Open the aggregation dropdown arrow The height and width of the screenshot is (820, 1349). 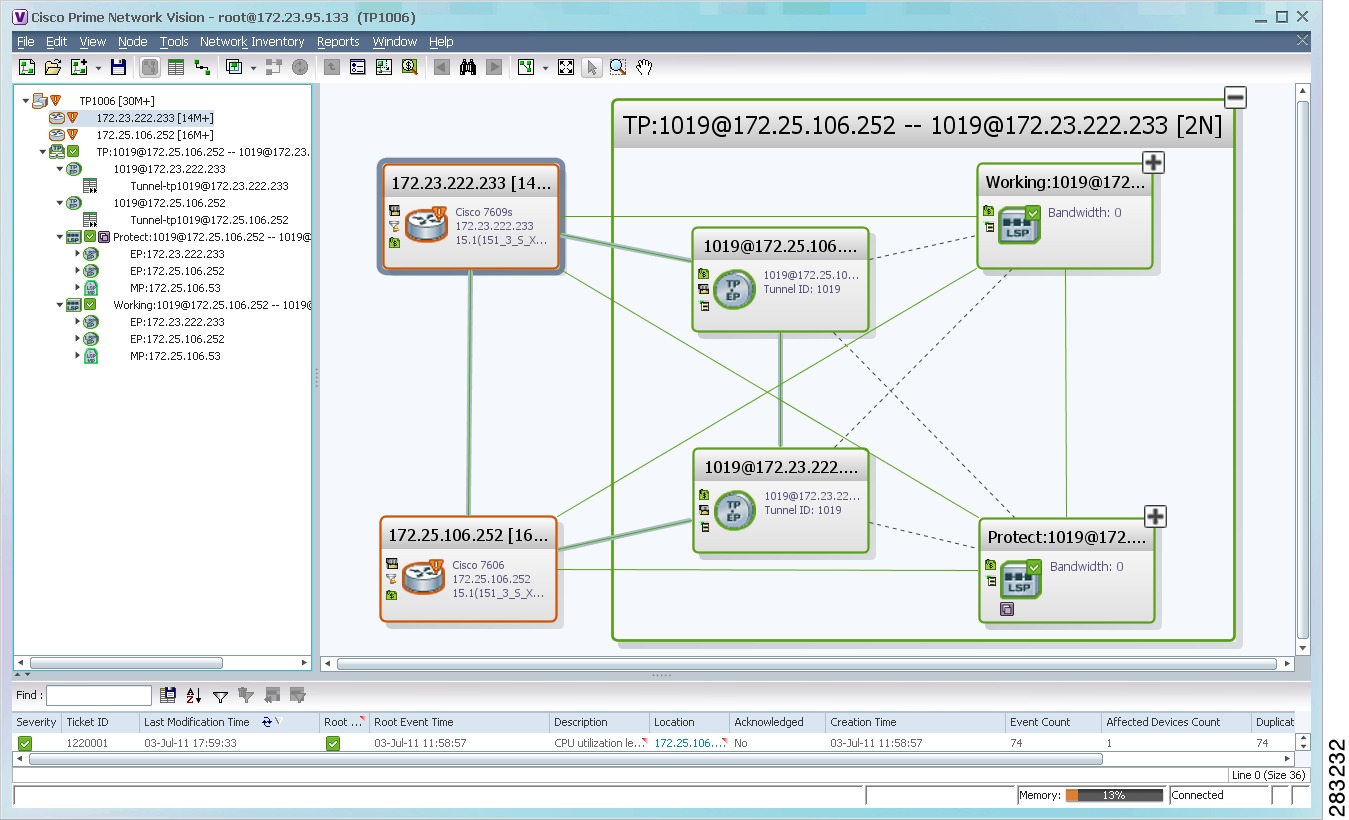(253, 68)
